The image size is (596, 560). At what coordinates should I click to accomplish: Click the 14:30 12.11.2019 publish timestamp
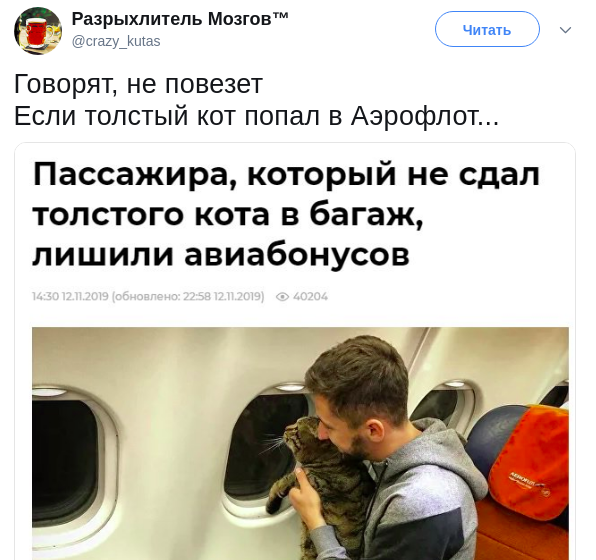click(71, 297)
